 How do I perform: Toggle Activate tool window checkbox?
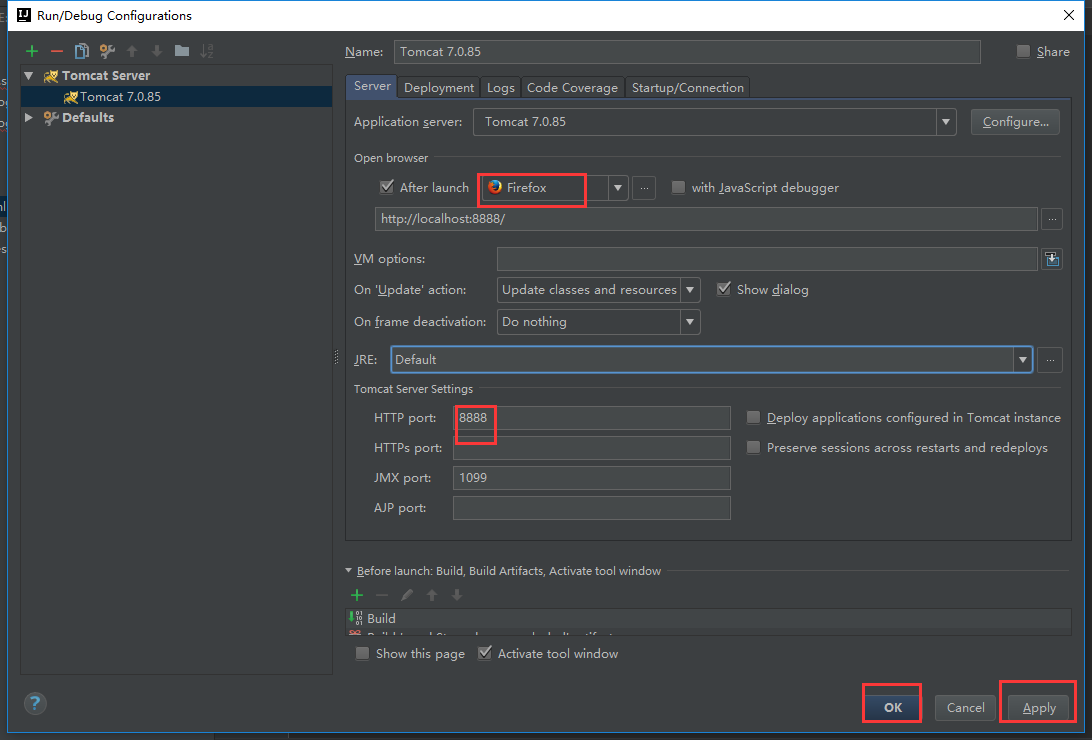485,654
